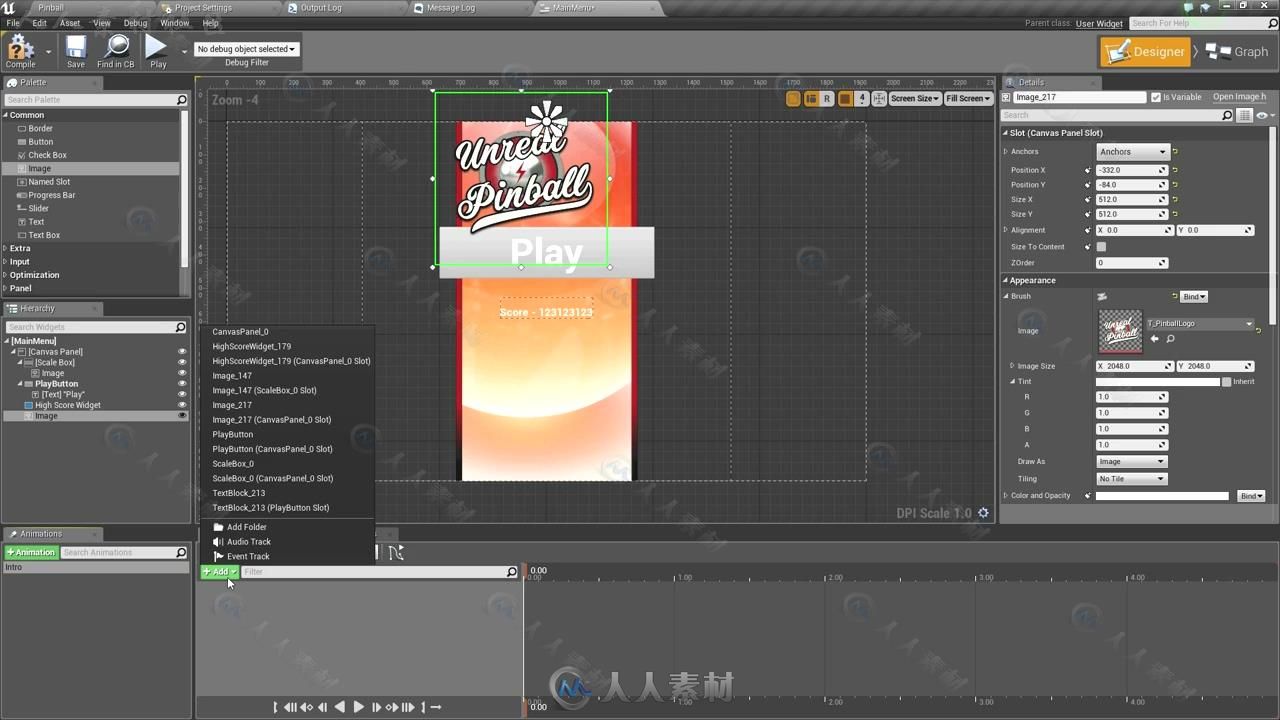This screenshot has height=720, width=1280.
Task: Open the Draw As dropdown
Action: 1132,462
